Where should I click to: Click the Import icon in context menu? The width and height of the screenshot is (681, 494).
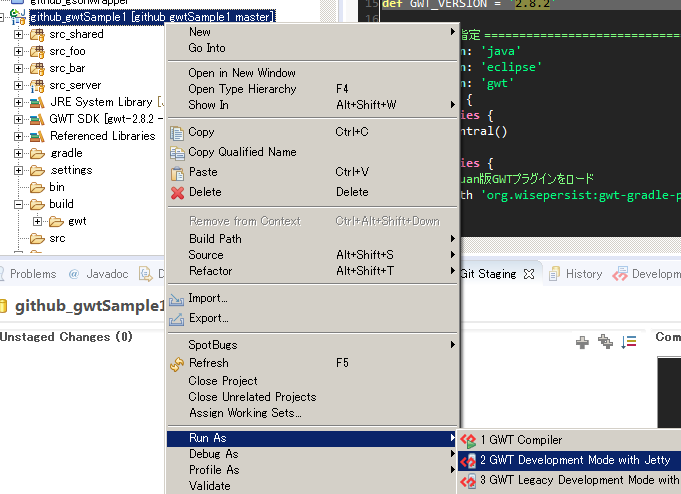click(x=176, y=299)
